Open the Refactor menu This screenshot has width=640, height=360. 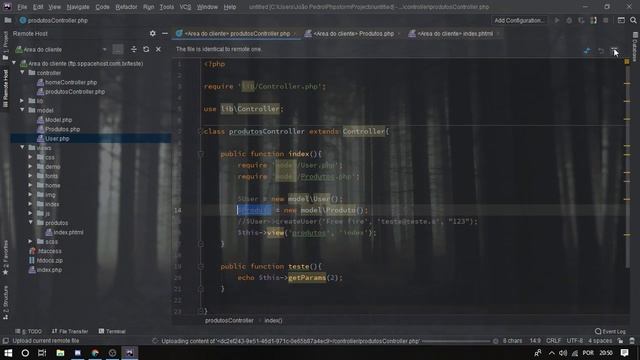tap(126, 7)
